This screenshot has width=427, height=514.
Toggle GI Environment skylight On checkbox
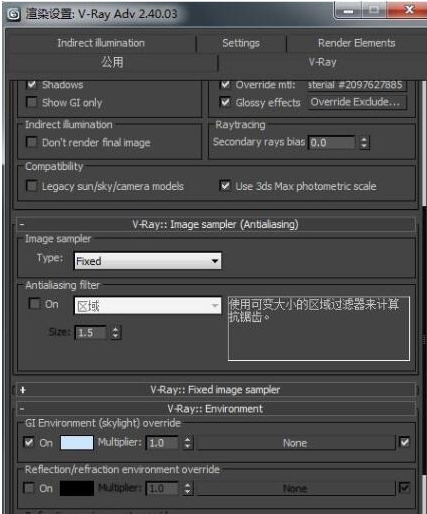point(29,442)
